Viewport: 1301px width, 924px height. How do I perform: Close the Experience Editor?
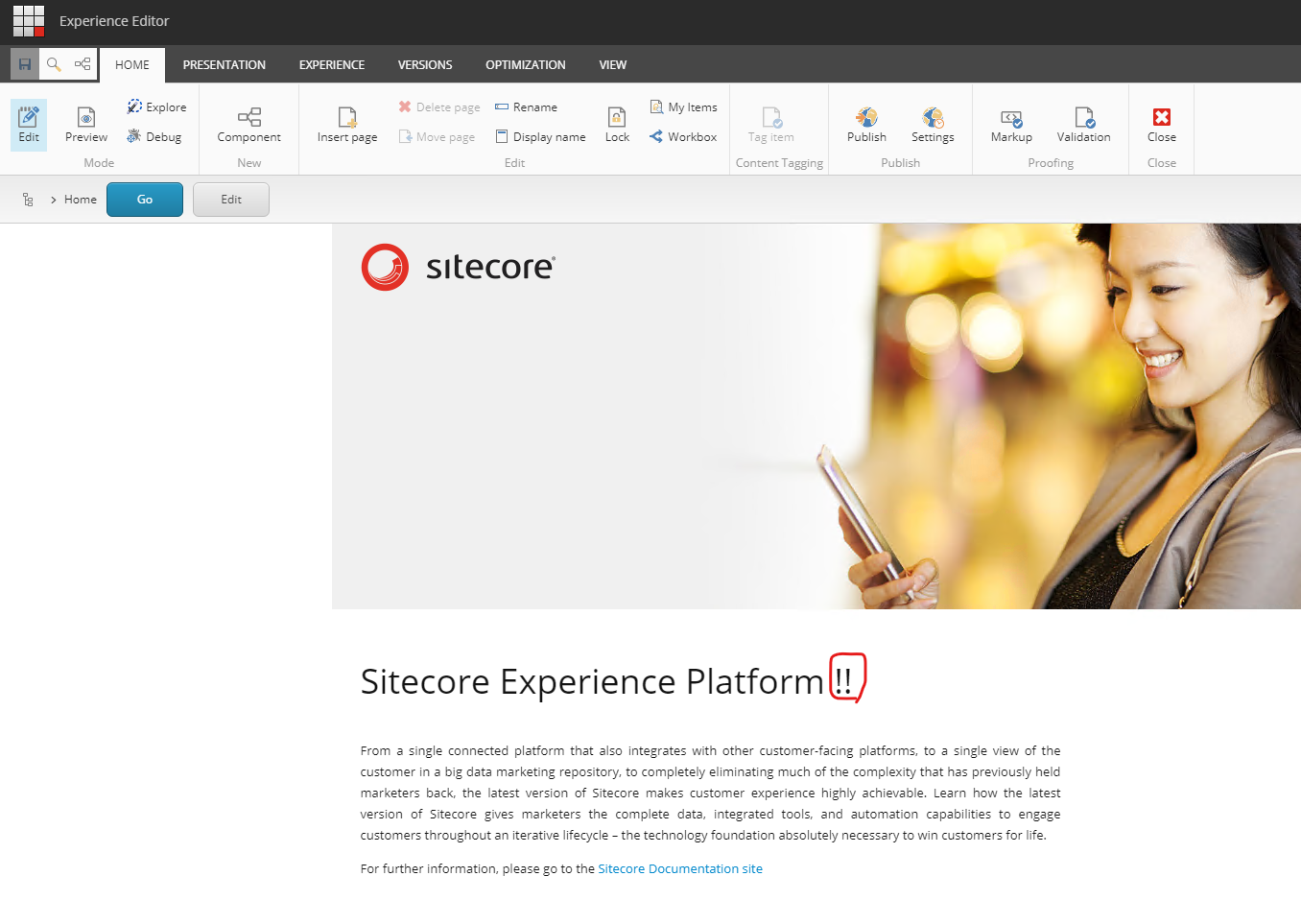coord(1162,125)
